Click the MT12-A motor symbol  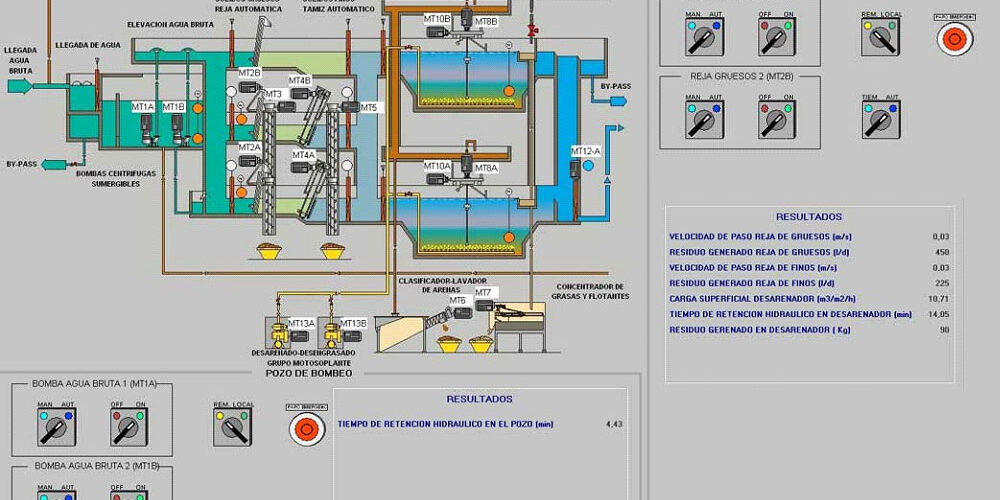coord(575,168)
